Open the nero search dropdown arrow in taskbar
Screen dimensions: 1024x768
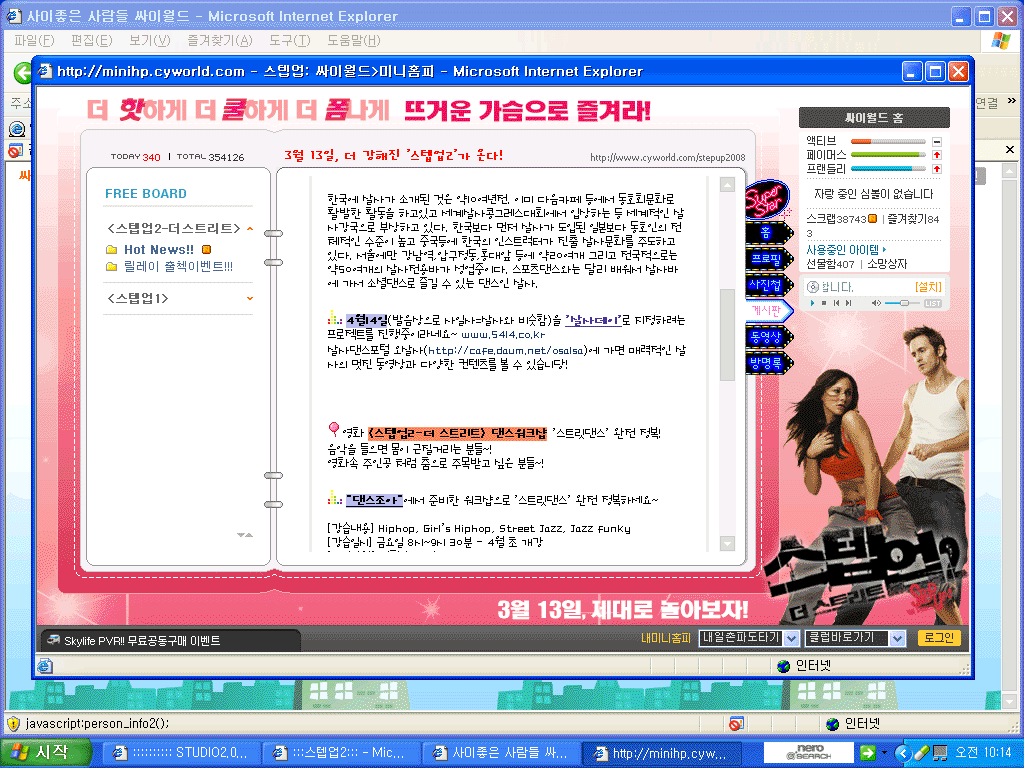point(884,752)
